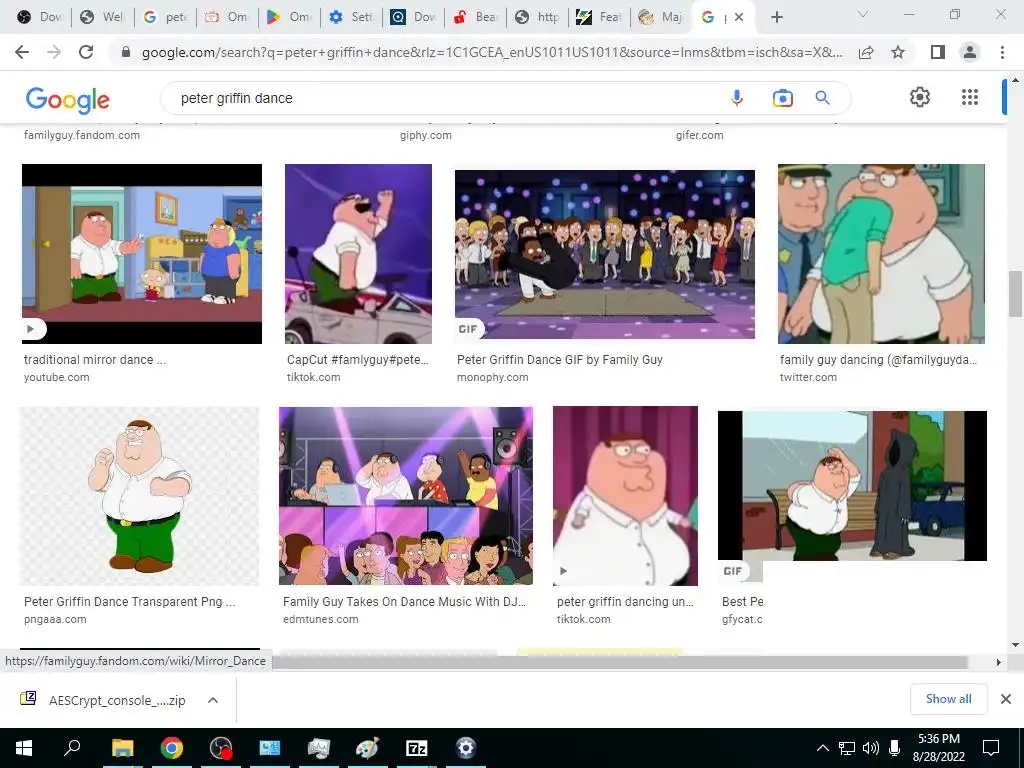Screen dimensions: 1024x768
Task: Open a new browser tab
Action: click(776, 17)
